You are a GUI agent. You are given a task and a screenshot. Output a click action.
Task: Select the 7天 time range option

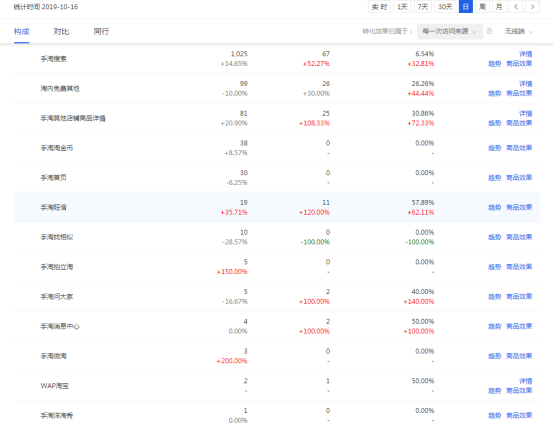pos(423,7)
